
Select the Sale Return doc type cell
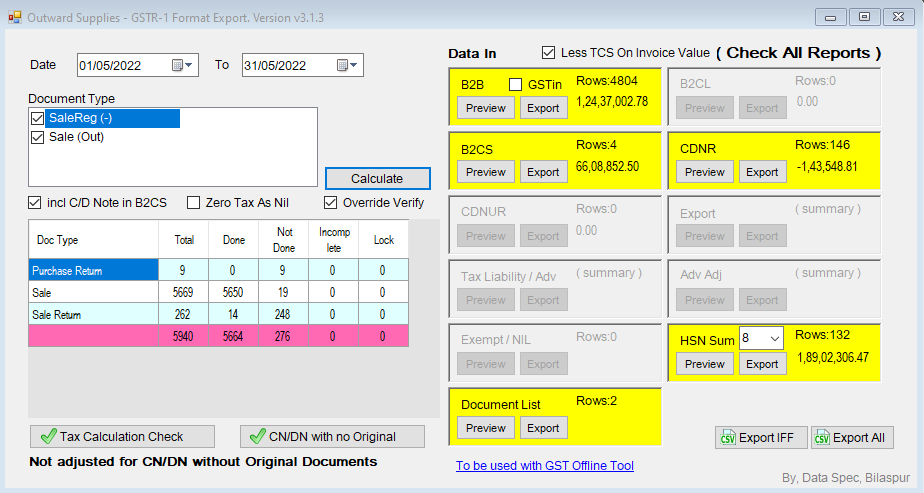point(94,314)
